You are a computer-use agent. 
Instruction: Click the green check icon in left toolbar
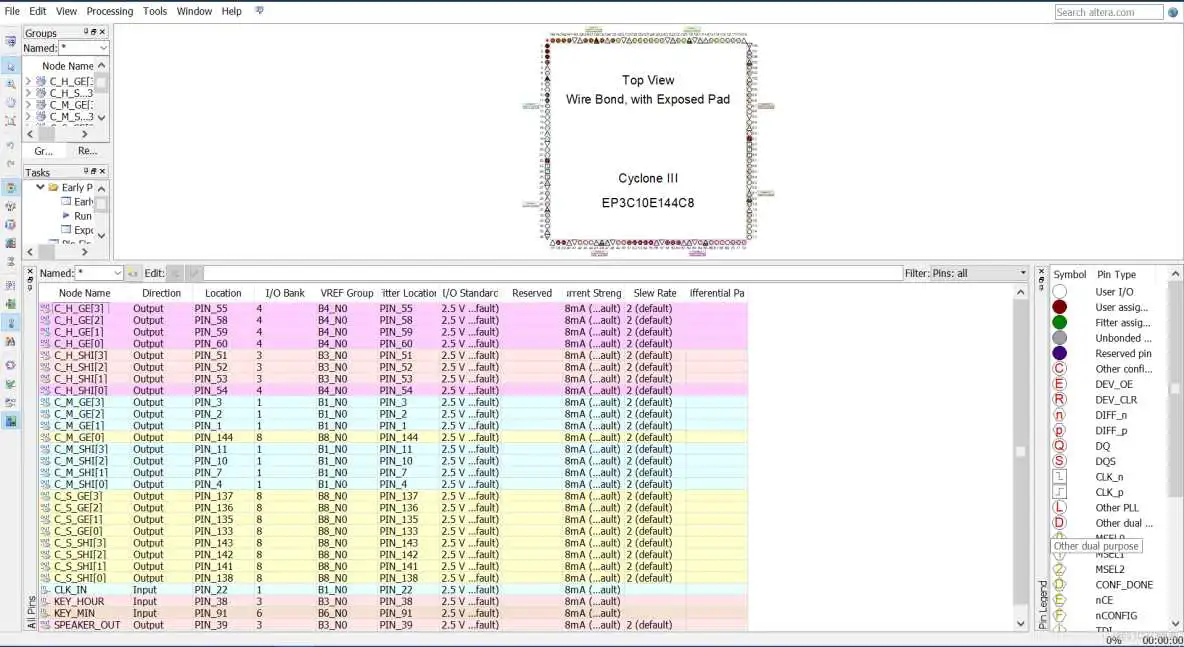click(x=11, y=384)
